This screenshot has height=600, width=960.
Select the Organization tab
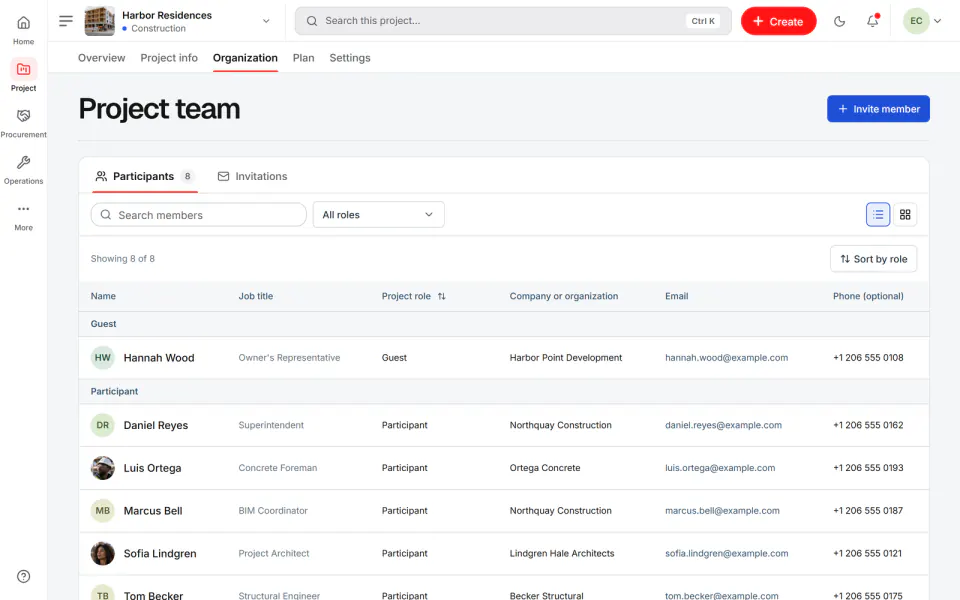click(245, 58)
